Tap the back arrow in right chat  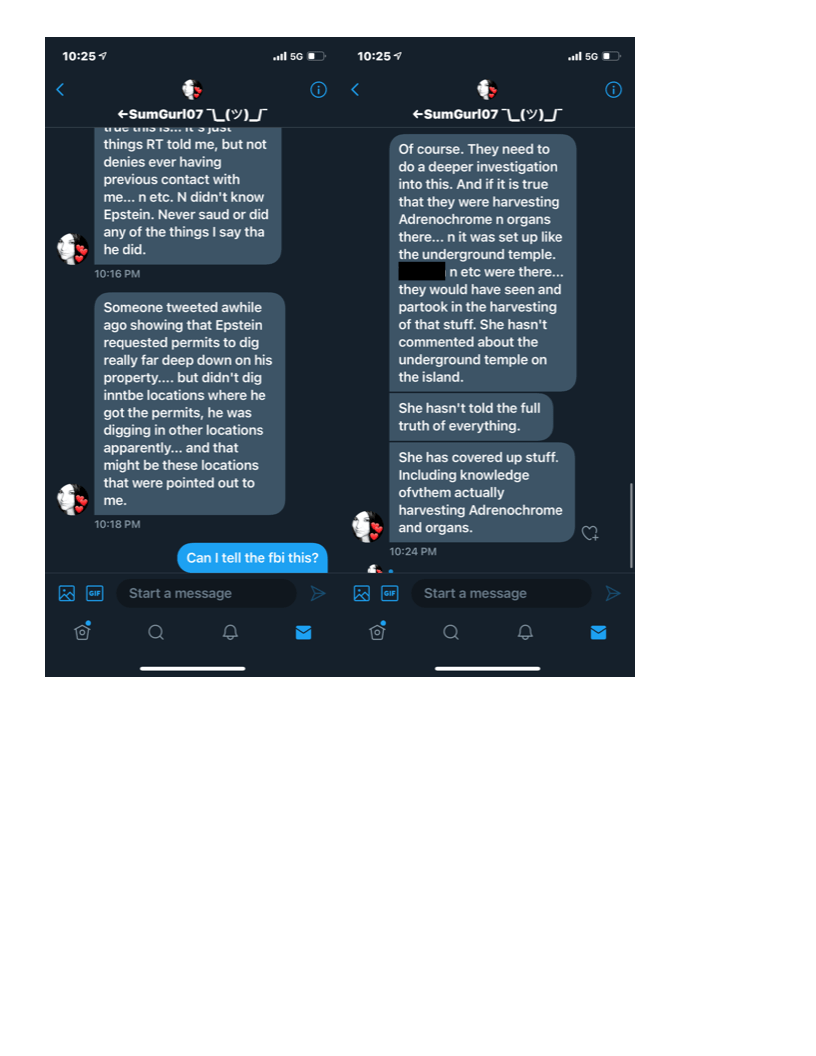pyautogui.click(x=355, y=90)
